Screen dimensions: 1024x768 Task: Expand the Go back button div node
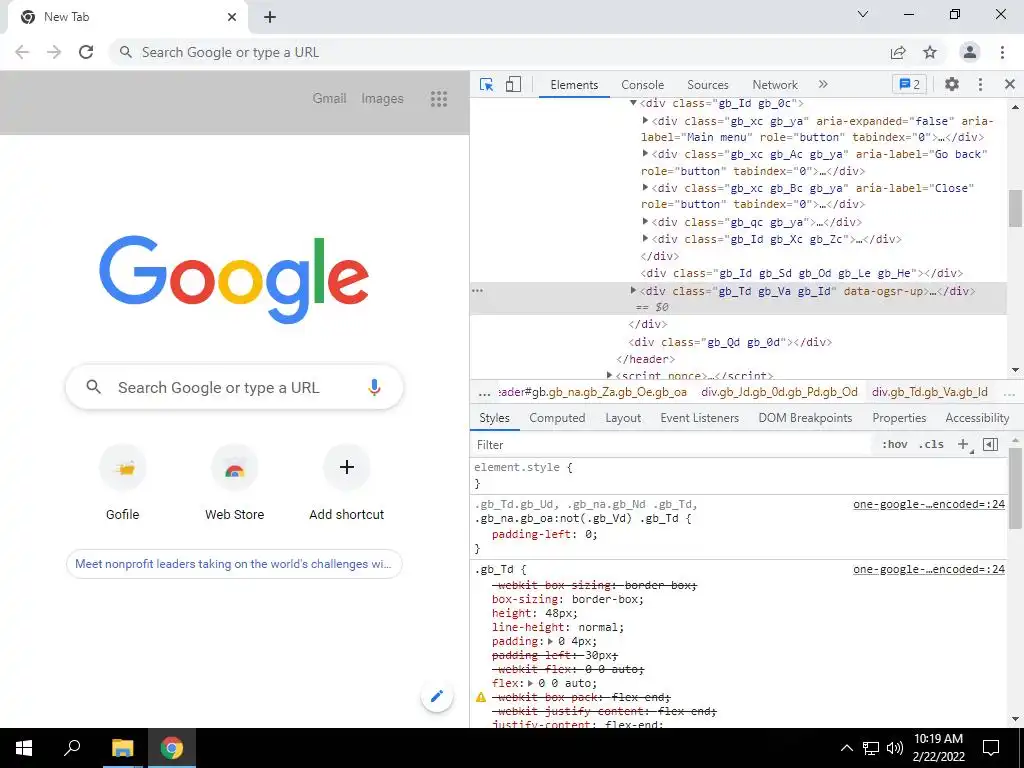[x=645, y=153]
